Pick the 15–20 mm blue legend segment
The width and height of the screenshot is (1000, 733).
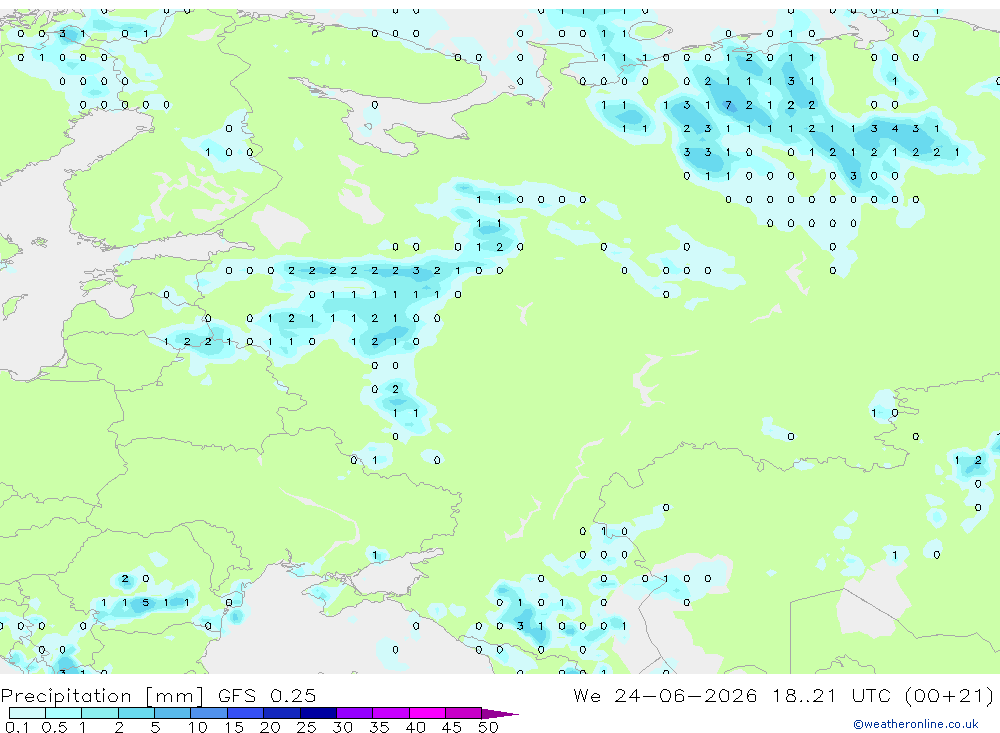point(246,713)
